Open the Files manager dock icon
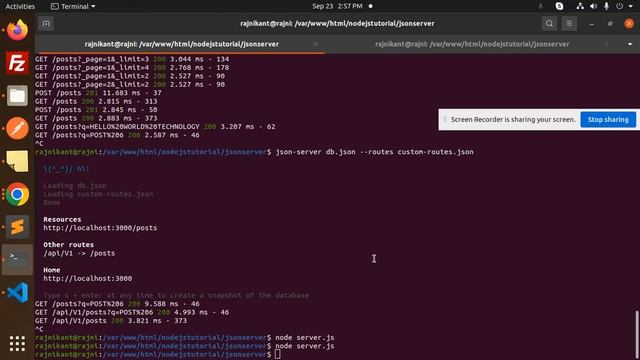 coord(17,96)
